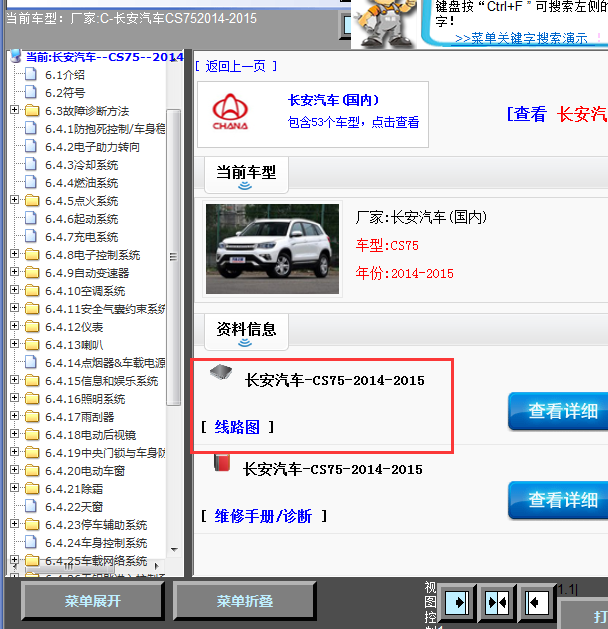Expand the 6.4.5点火系统 tree node
The image size is (608, 629).
[x=14, y=199]
